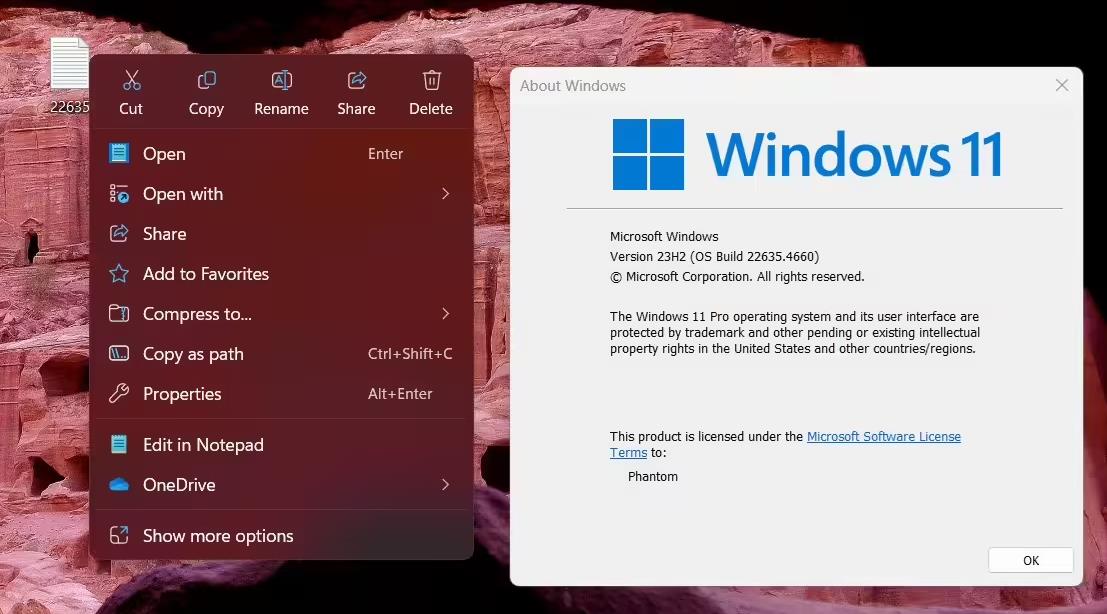Click the 'Microsoft Windows' line above the version

[x=664, y=237]
